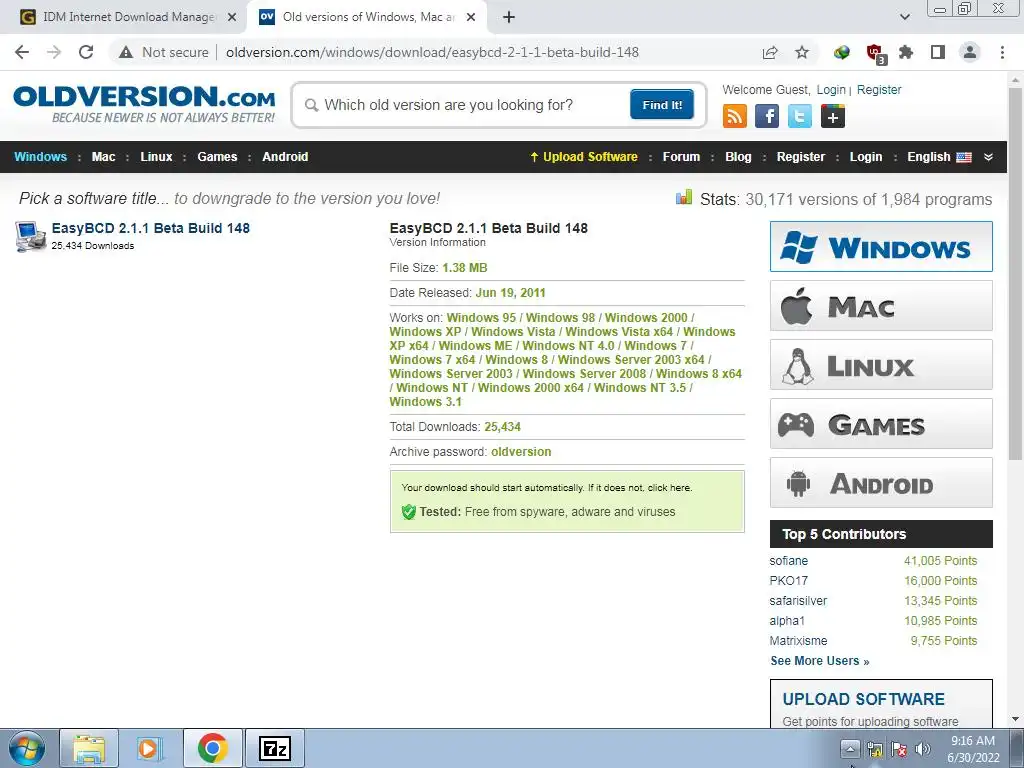Open File Explorer from the taskbar

89,748
